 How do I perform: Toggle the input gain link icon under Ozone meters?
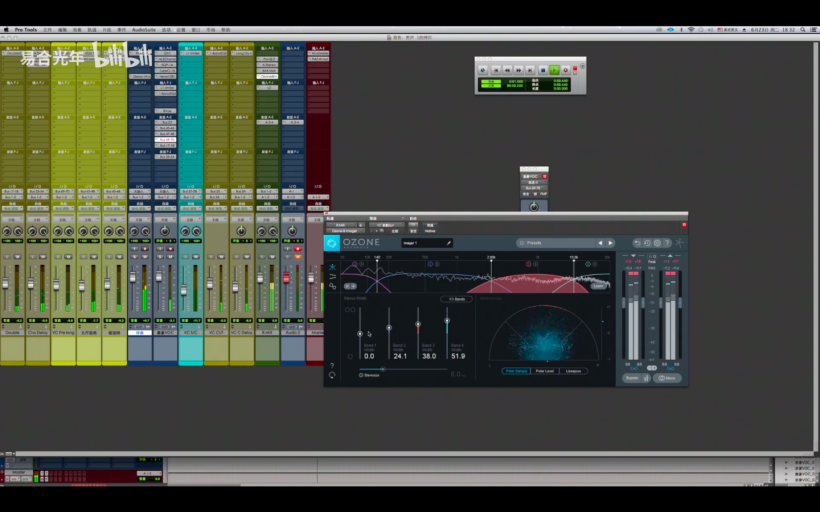pos(634,368)
